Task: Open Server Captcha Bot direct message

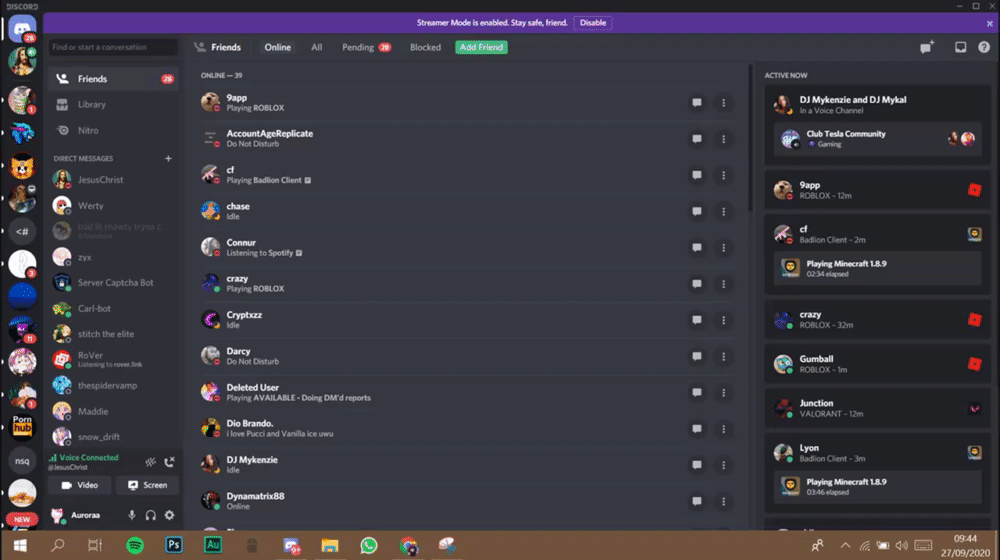Action: point(114,283)
